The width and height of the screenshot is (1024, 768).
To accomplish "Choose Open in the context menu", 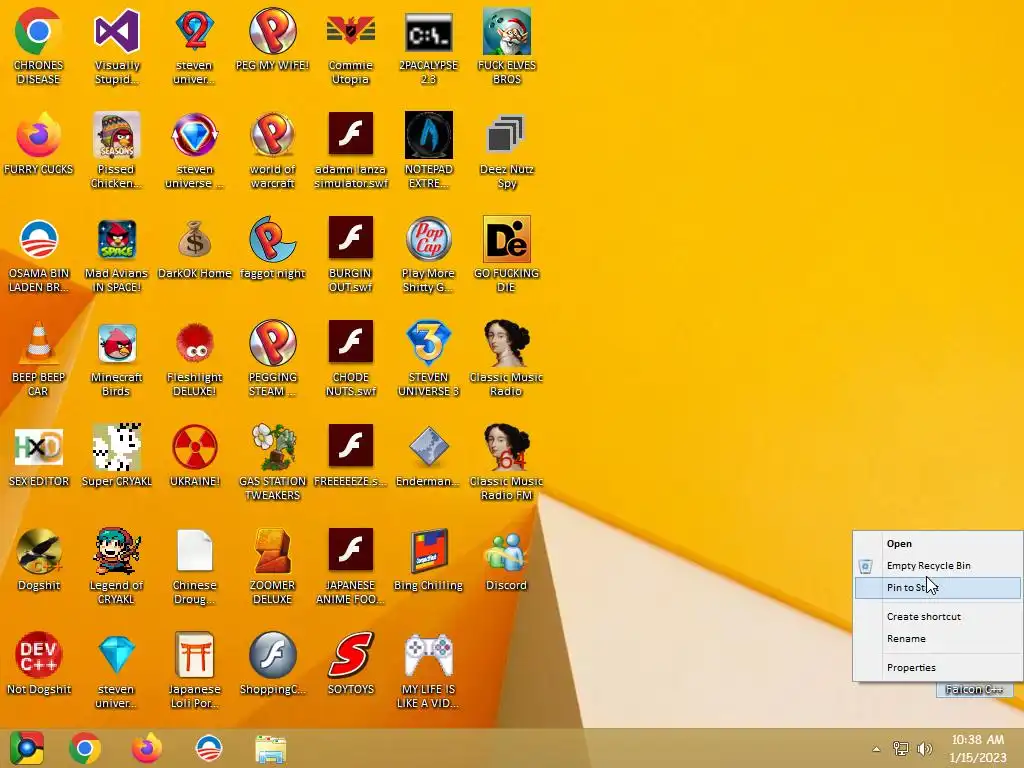I will (x=938, y=543).
